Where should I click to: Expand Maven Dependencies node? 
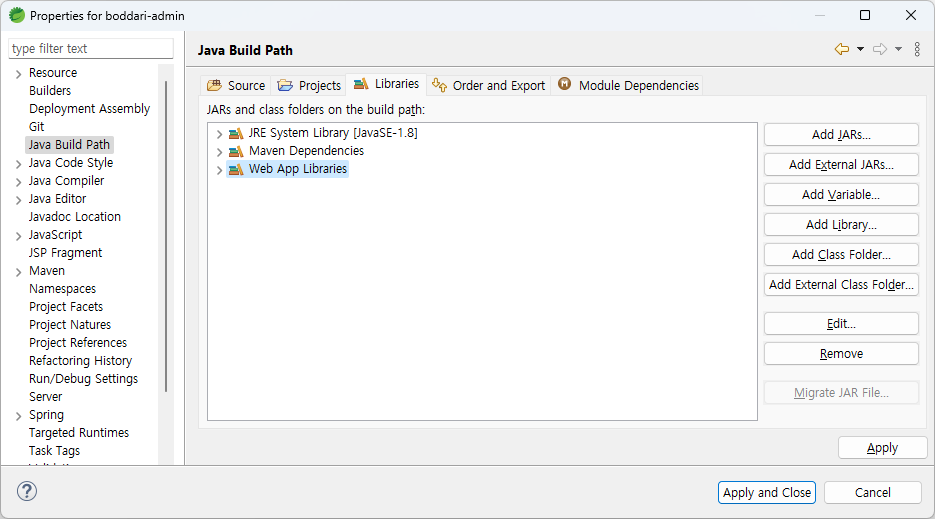(x=219, y=152)
